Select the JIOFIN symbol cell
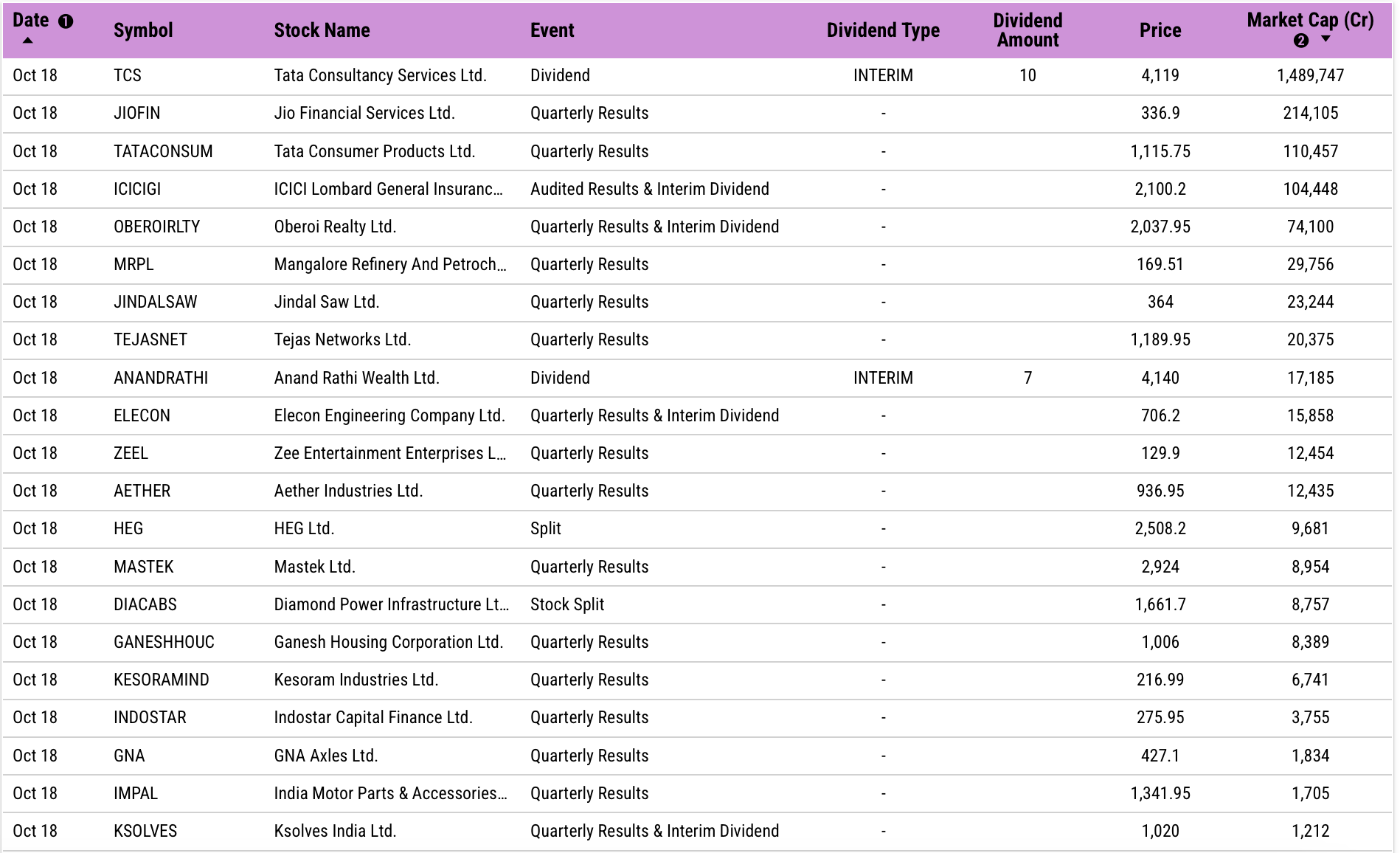1400x853 pixels. coord(136,113)
